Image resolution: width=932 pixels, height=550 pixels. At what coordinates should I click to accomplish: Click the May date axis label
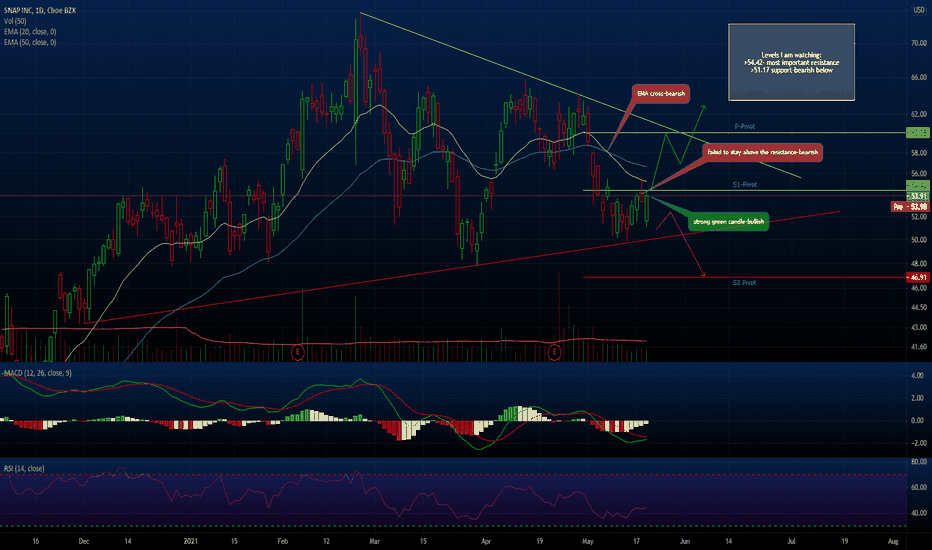(x=588, y=542)
